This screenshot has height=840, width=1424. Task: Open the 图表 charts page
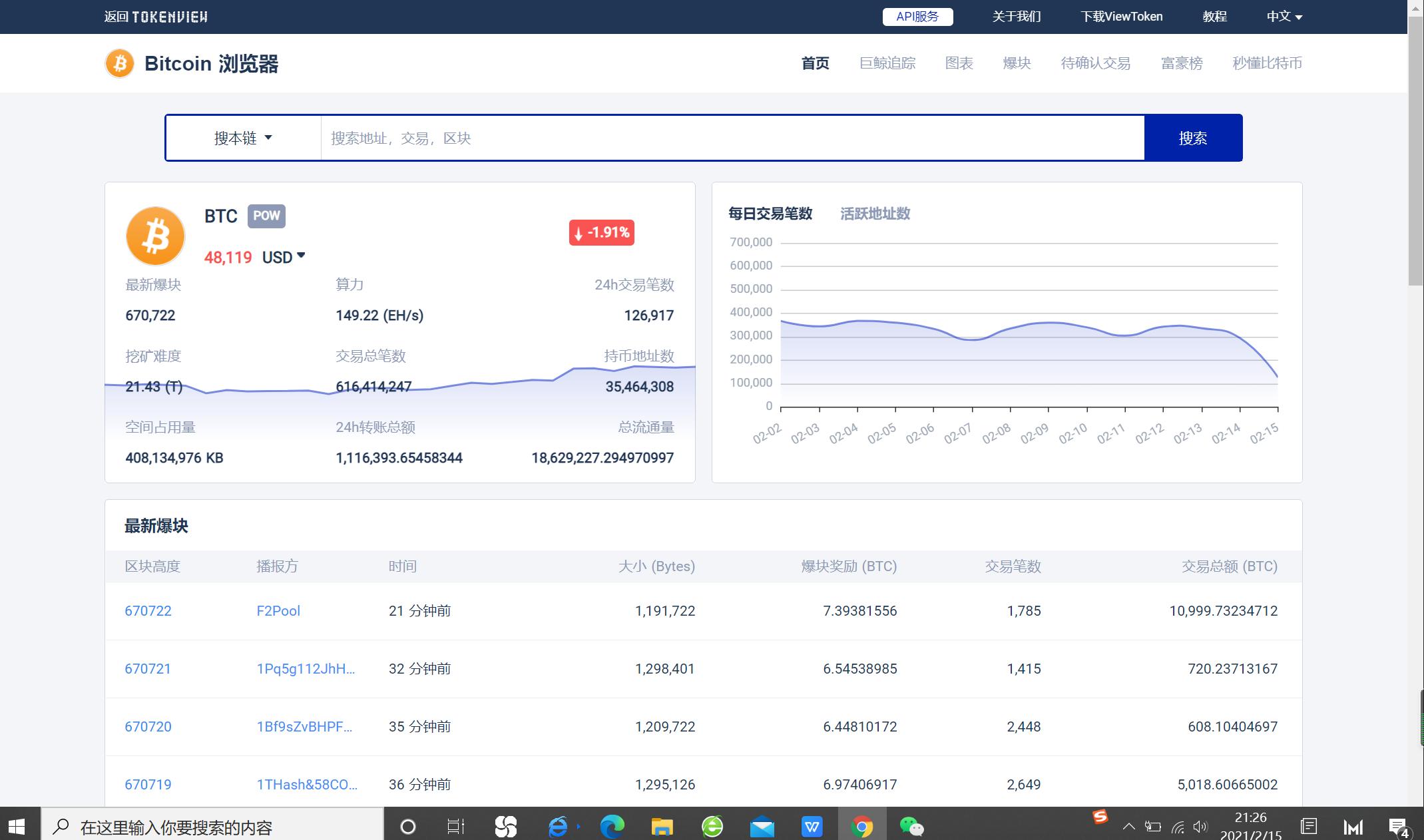tap(959, 63)
